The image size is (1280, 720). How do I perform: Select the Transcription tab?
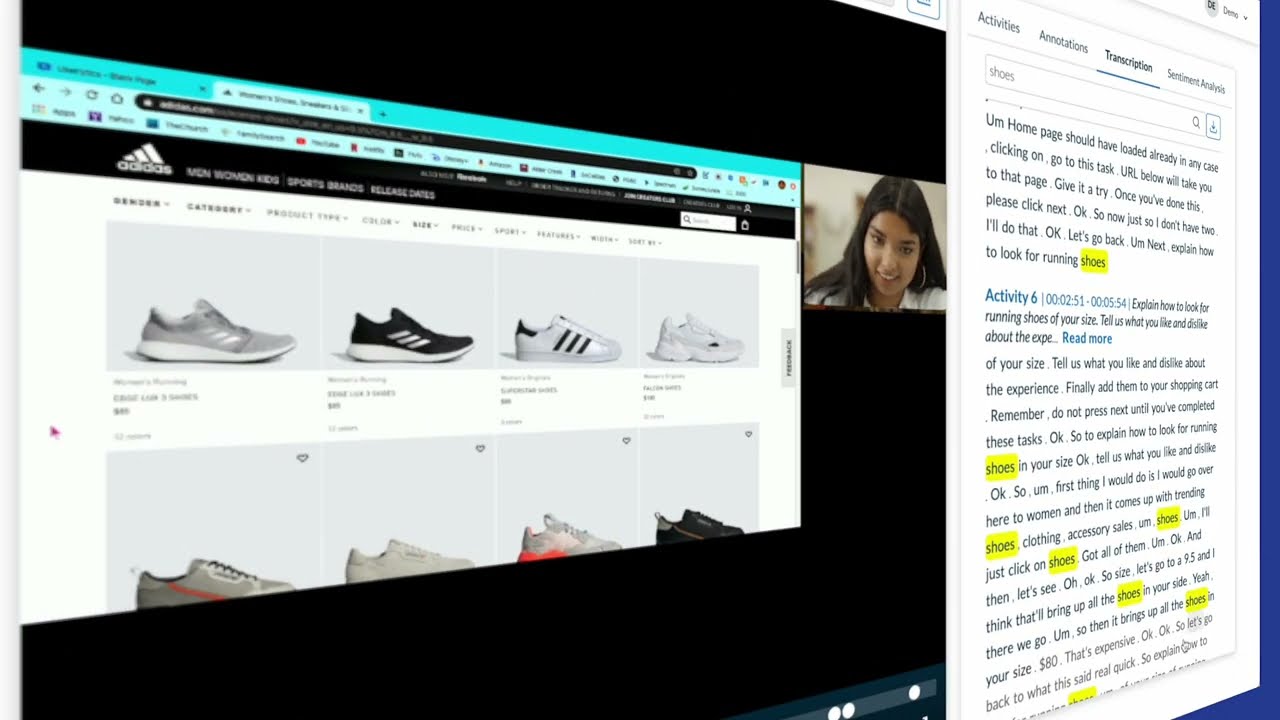1128,61
